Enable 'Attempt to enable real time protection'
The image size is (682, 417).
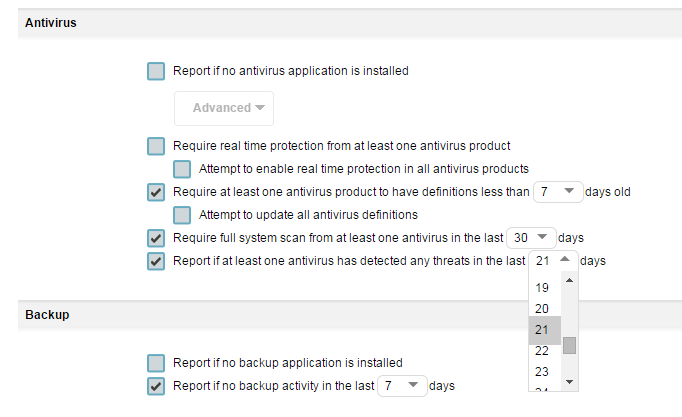[182, 169]
